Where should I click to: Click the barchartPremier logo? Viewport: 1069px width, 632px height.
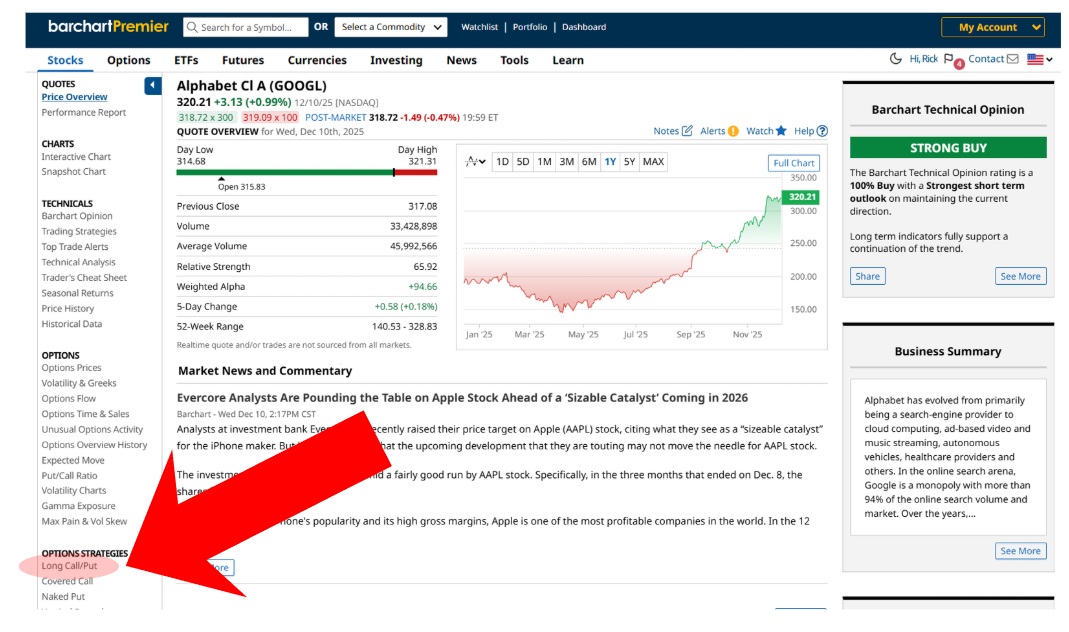click(x=108, y=27)
